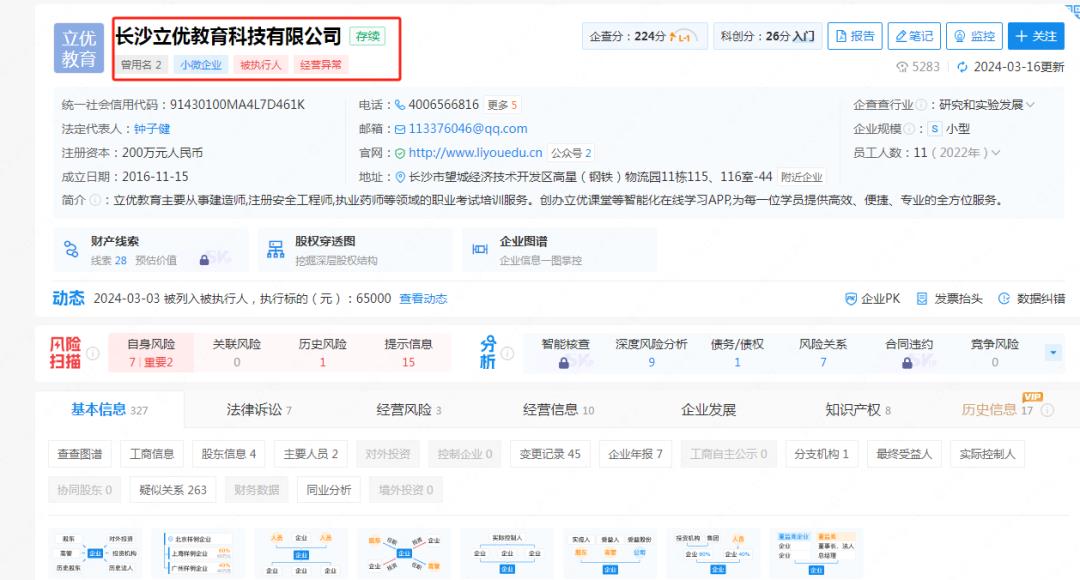Click the 附近企业 button
1080x580 pixels.
(x=801, y=177)
